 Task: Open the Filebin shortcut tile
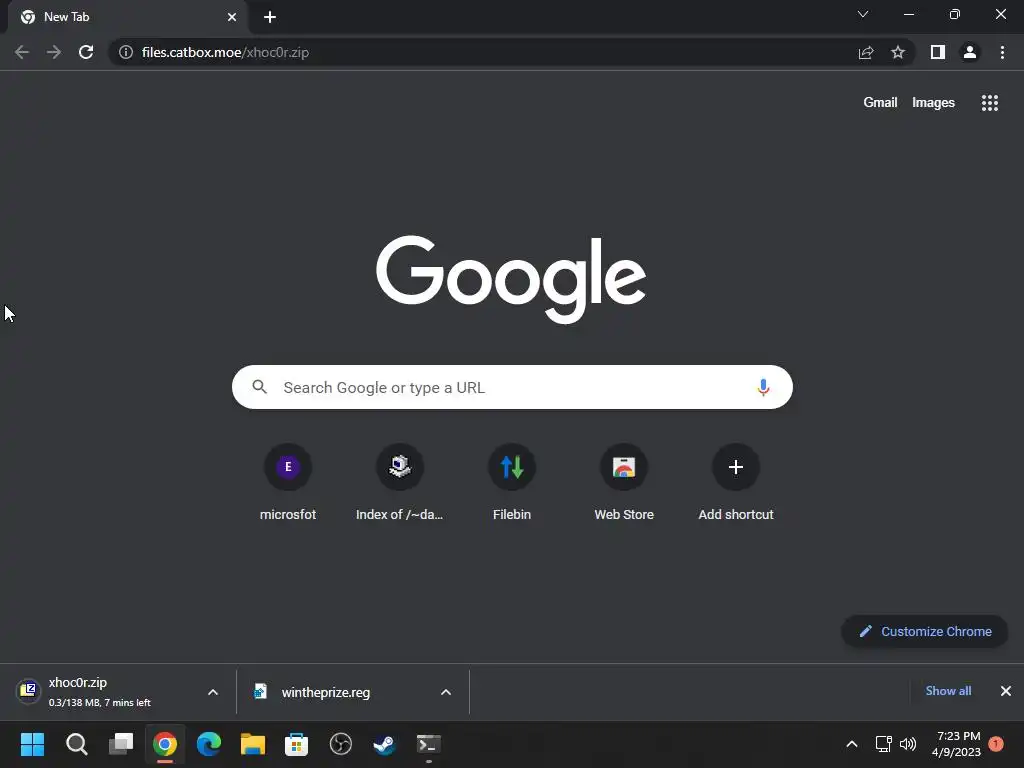point(512,483)
